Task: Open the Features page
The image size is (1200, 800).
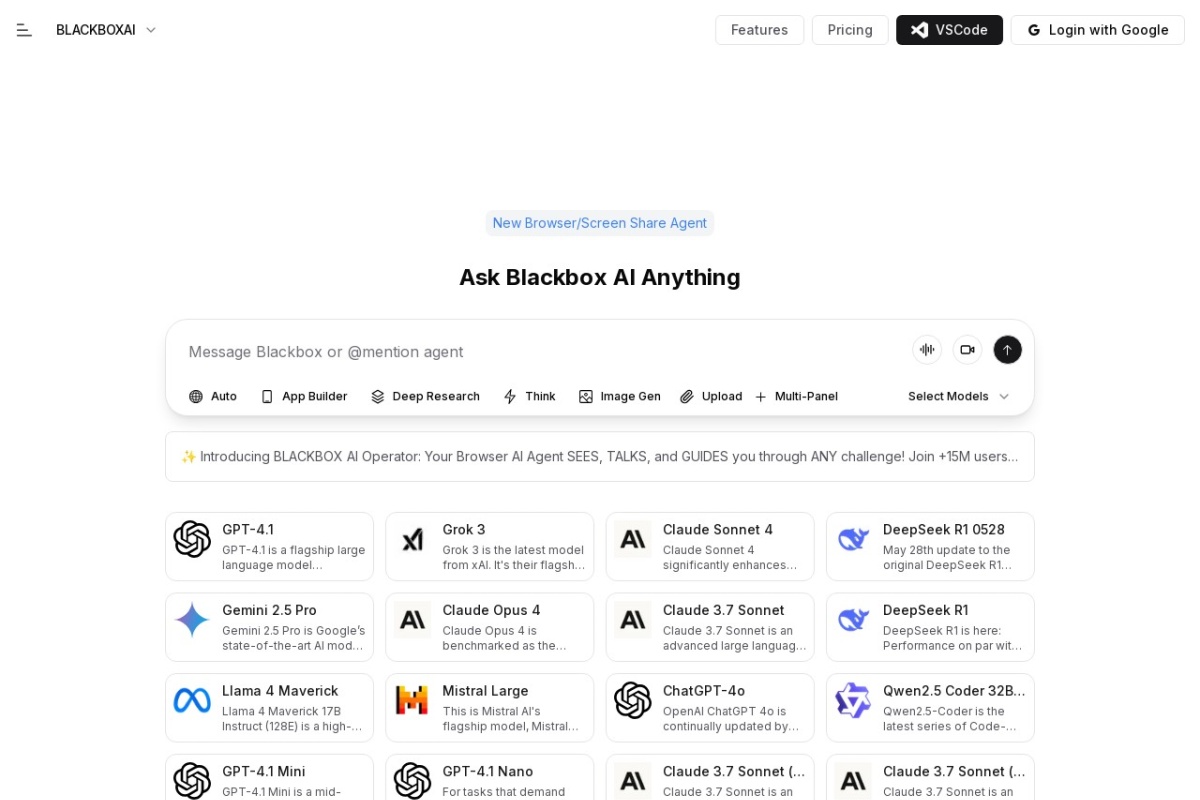Action: pyautogui.click(x=759, y=30)
